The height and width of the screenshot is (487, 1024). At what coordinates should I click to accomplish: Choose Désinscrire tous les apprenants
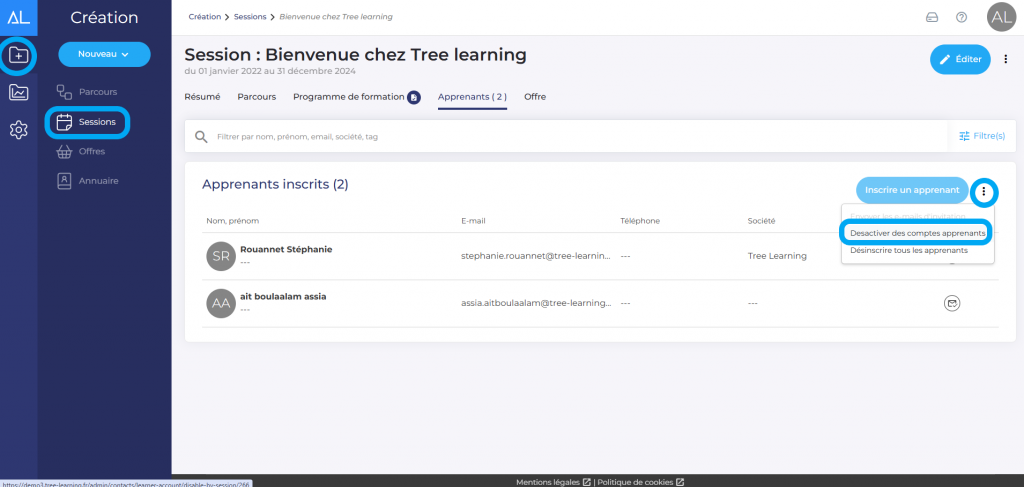tap(909, 250)
